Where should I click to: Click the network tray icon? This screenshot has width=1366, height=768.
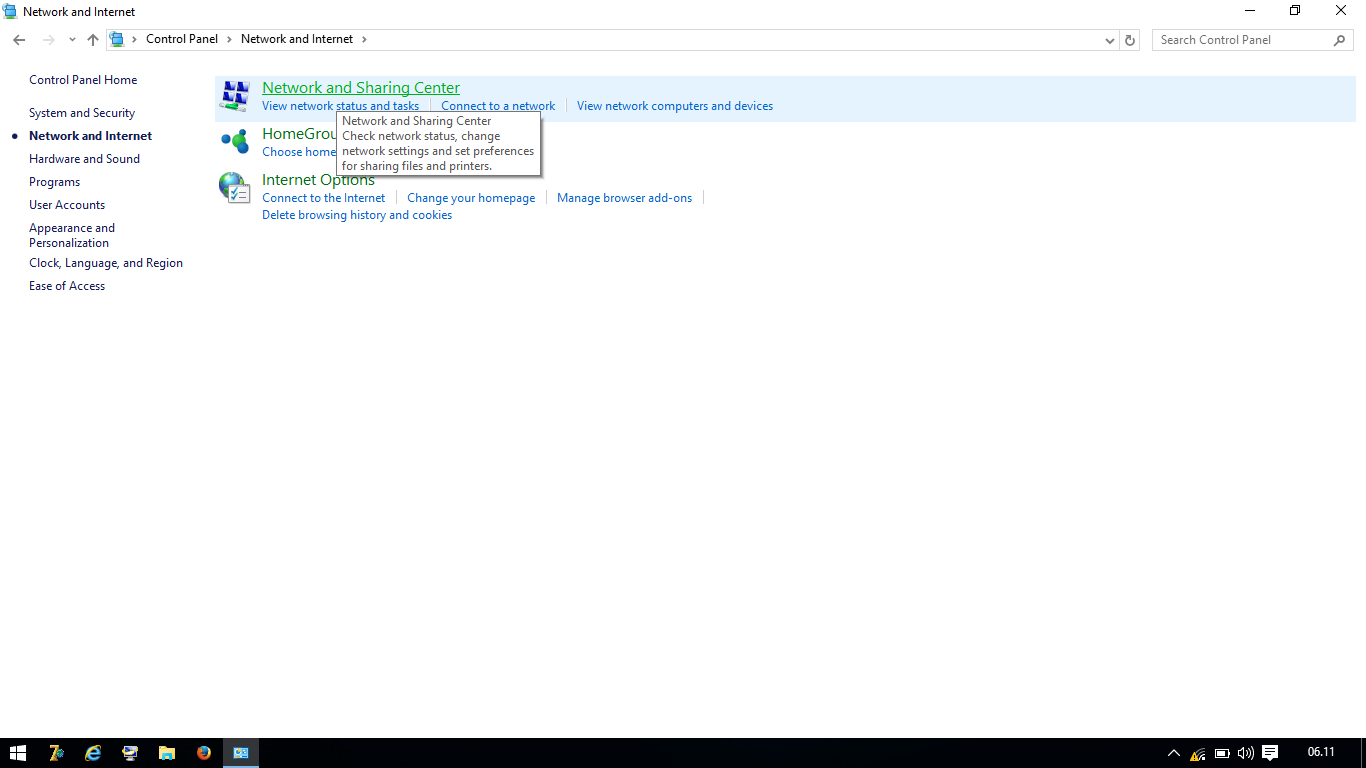click(1197, 753)
